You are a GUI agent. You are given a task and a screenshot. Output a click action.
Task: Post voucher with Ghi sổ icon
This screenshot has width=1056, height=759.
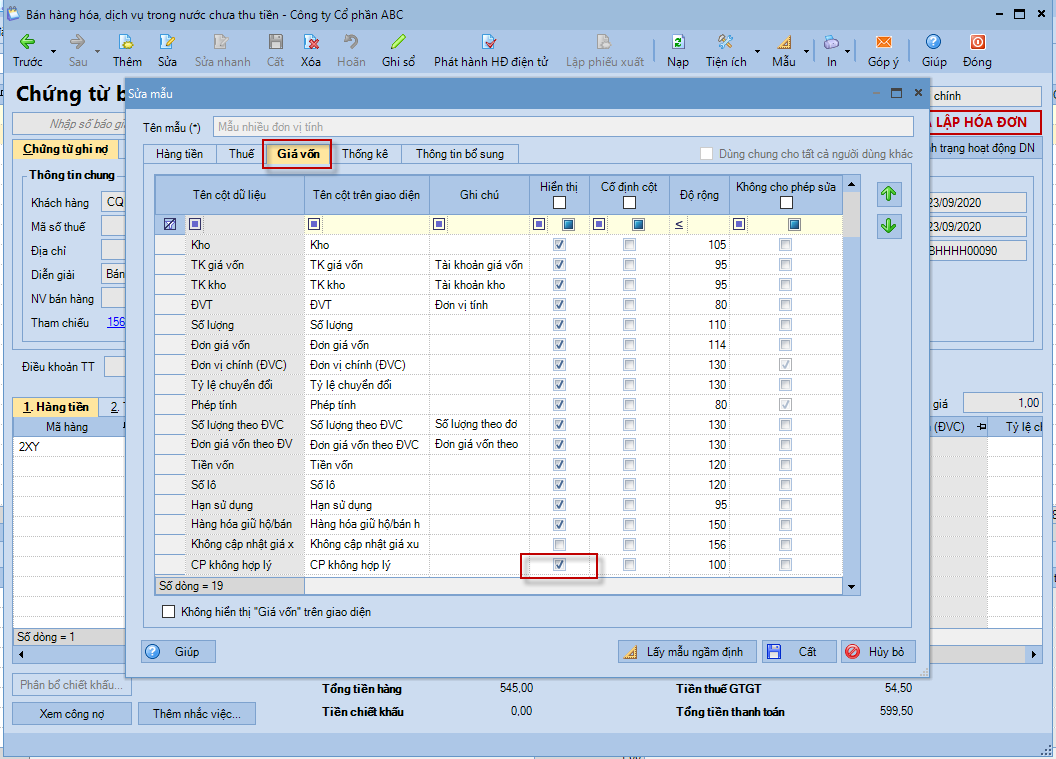point(398,42)
